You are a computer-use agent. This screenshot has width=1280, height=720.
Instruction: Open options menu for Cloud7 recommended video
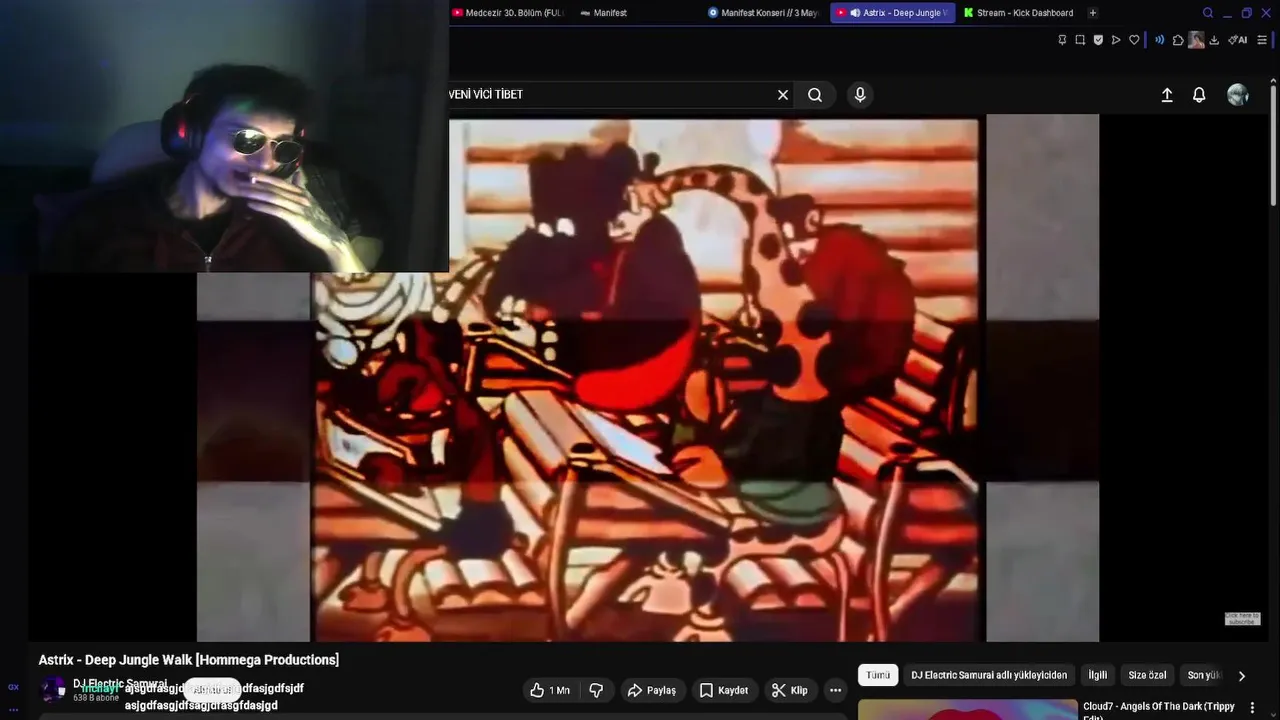tap(1252, 708)
